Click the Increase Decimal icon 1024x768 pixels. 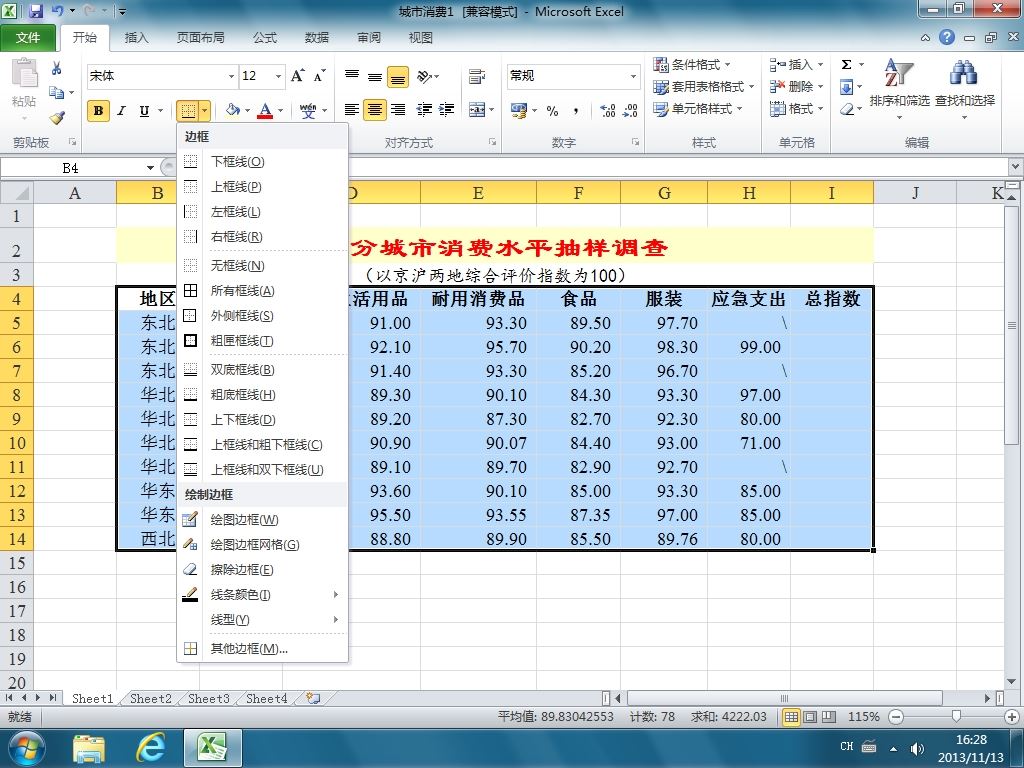tap(607, 111)
